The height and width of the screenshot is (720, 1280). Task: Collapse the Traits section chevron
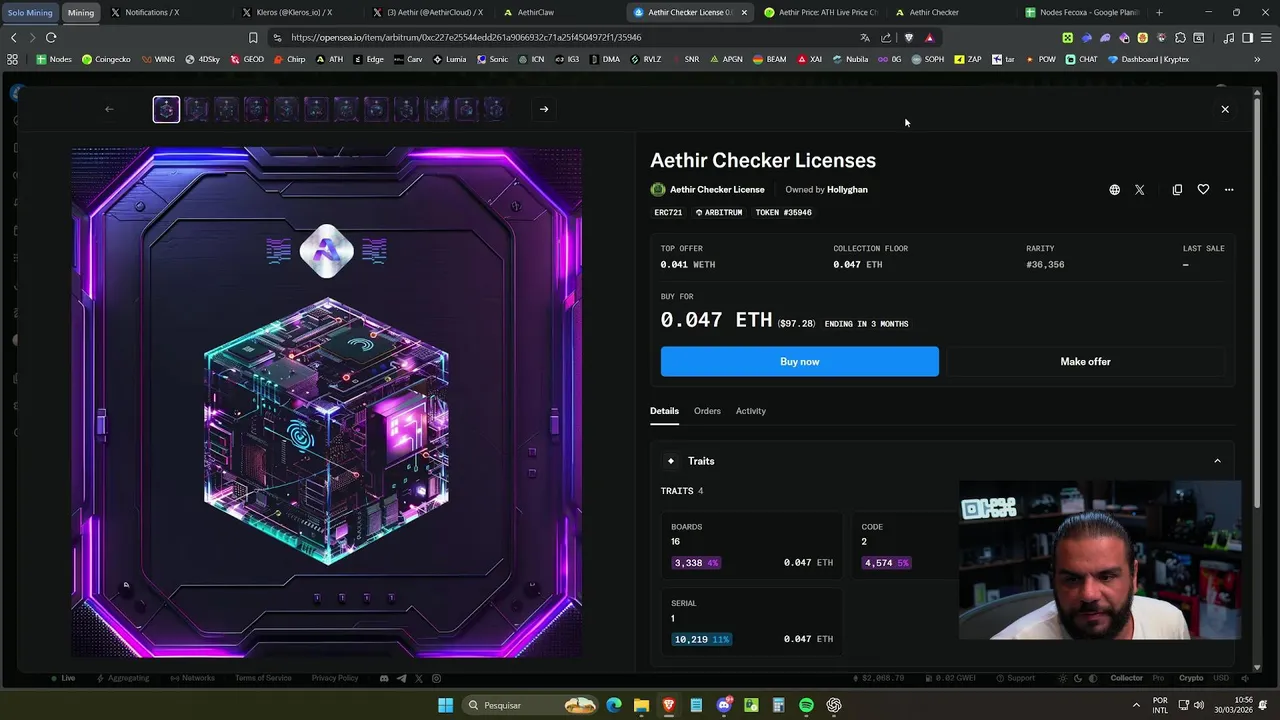tap(1217, 461)
